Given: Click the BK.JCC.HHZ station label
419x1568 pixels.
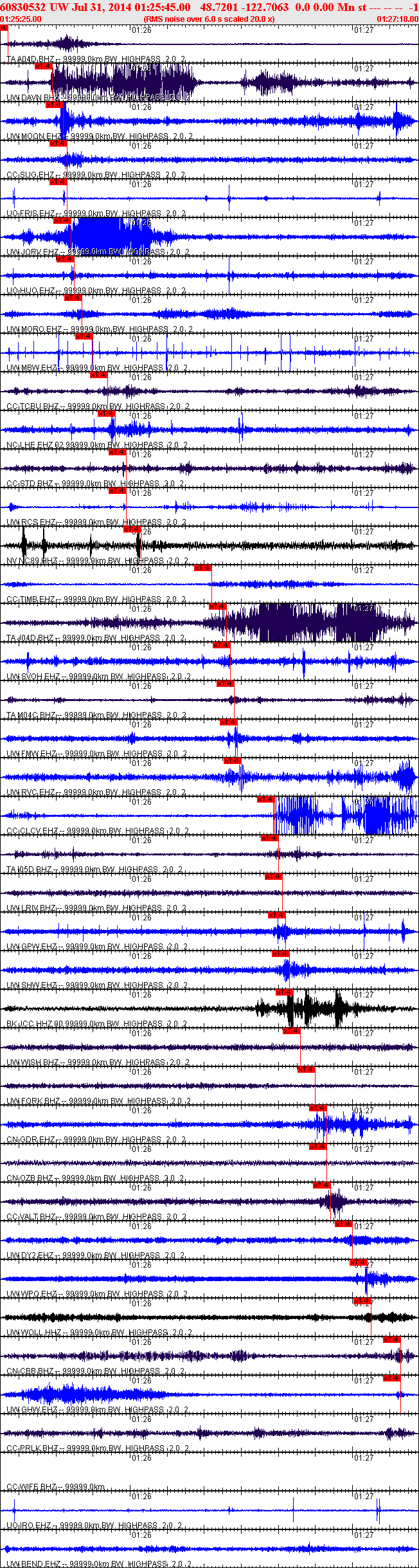Looking at the screenshot, I should tap(30, 1024).
